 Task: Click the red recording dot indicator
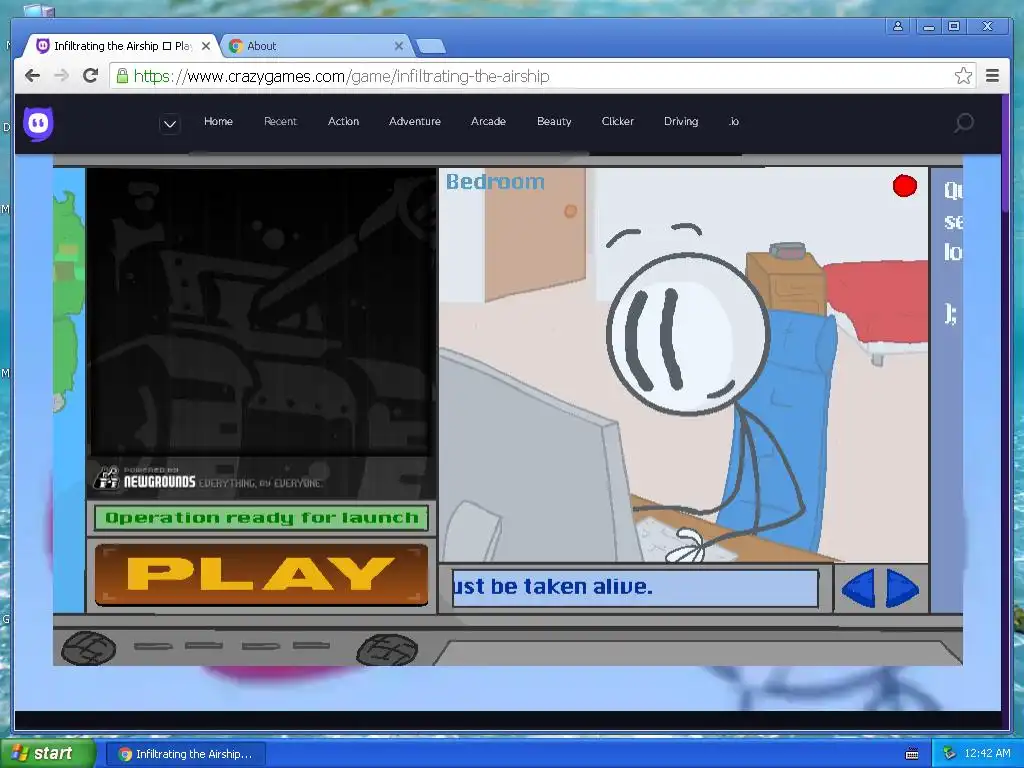point(904,185)
